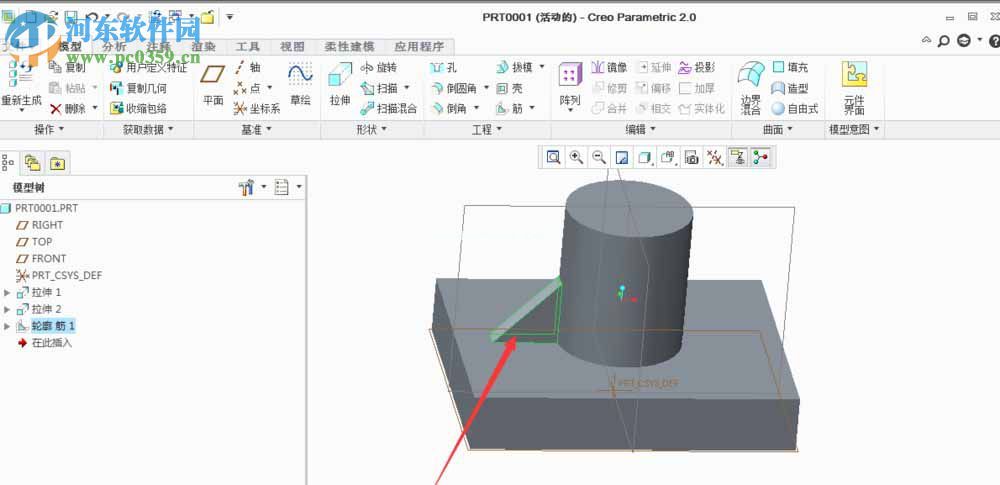Screen dimensions: 1000x485
Task: Toggle datum display filters in view toolbar
Action: (714, 157)
